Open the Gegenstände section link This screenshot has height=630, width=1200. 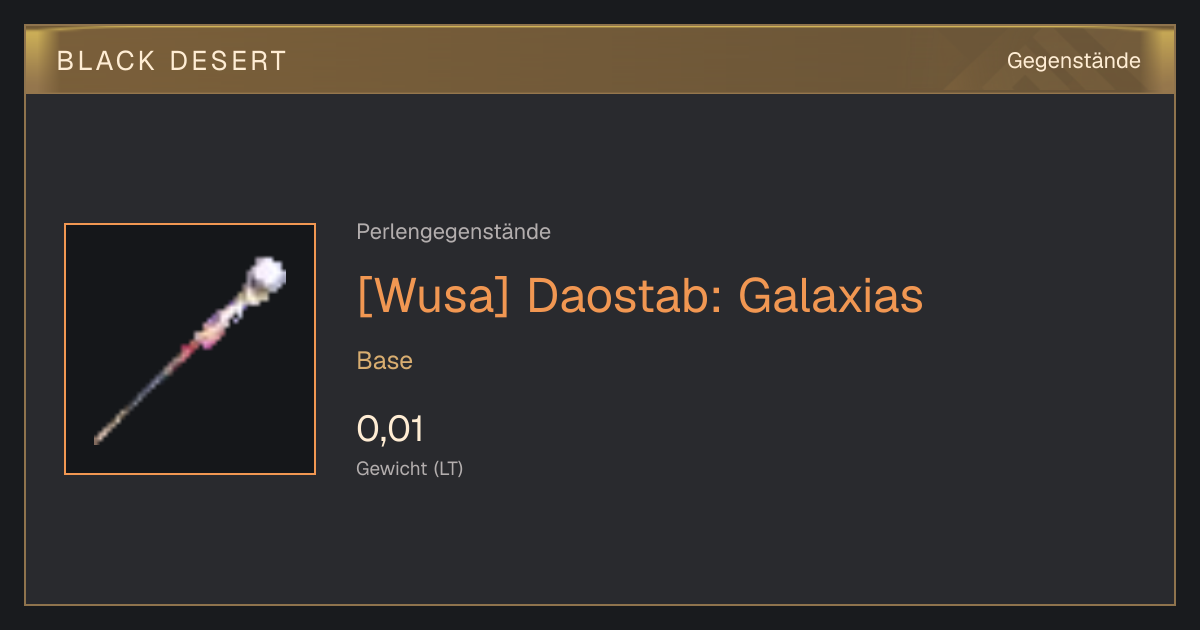tap(1073, 61)
